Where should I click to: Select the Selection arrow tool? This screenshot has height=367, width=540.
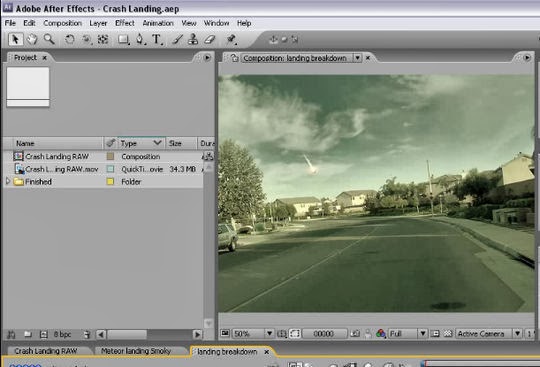click(15, 39)
